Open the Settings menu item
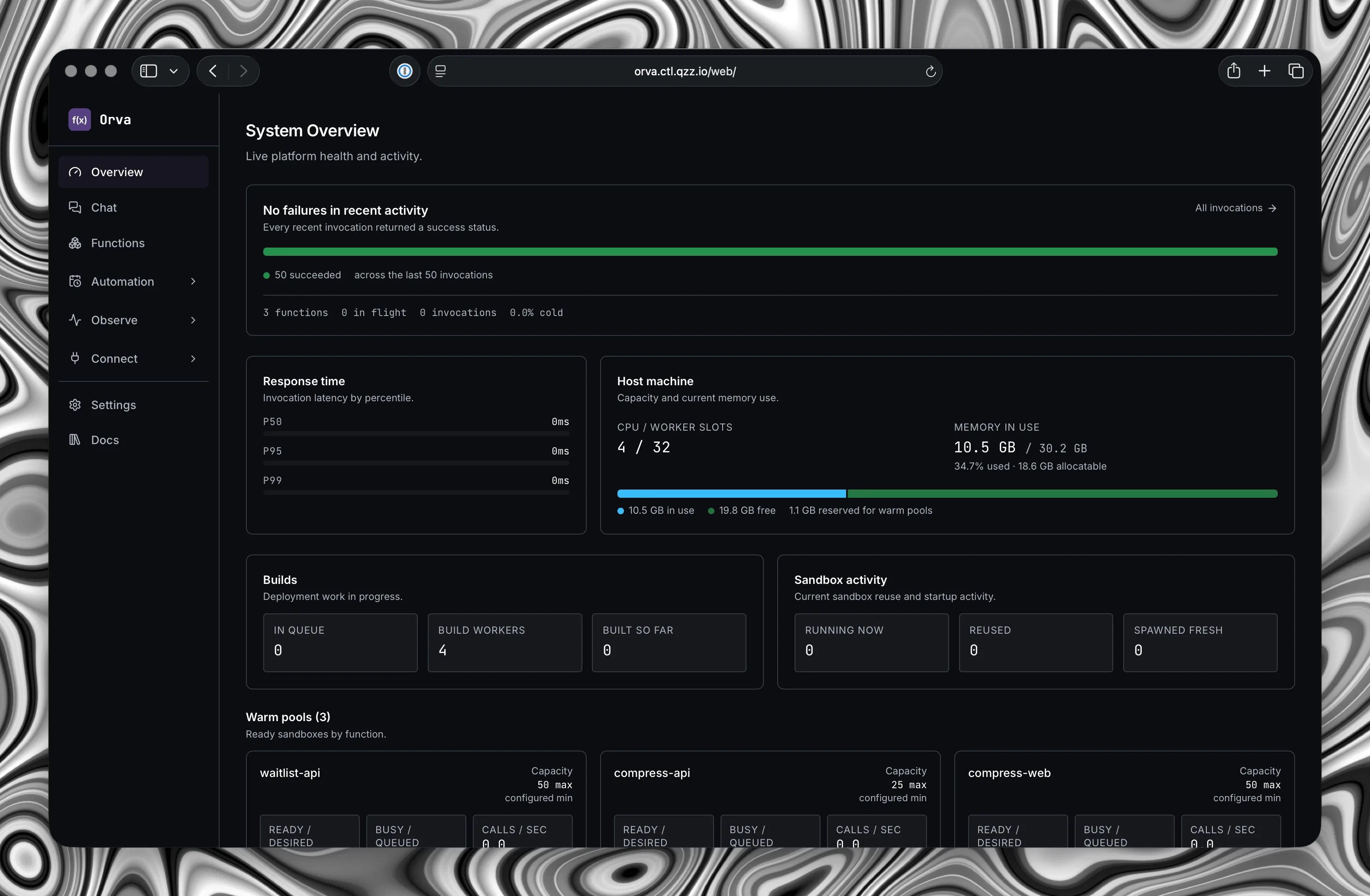Viewport: 1370px width, 896px height. 133,405
